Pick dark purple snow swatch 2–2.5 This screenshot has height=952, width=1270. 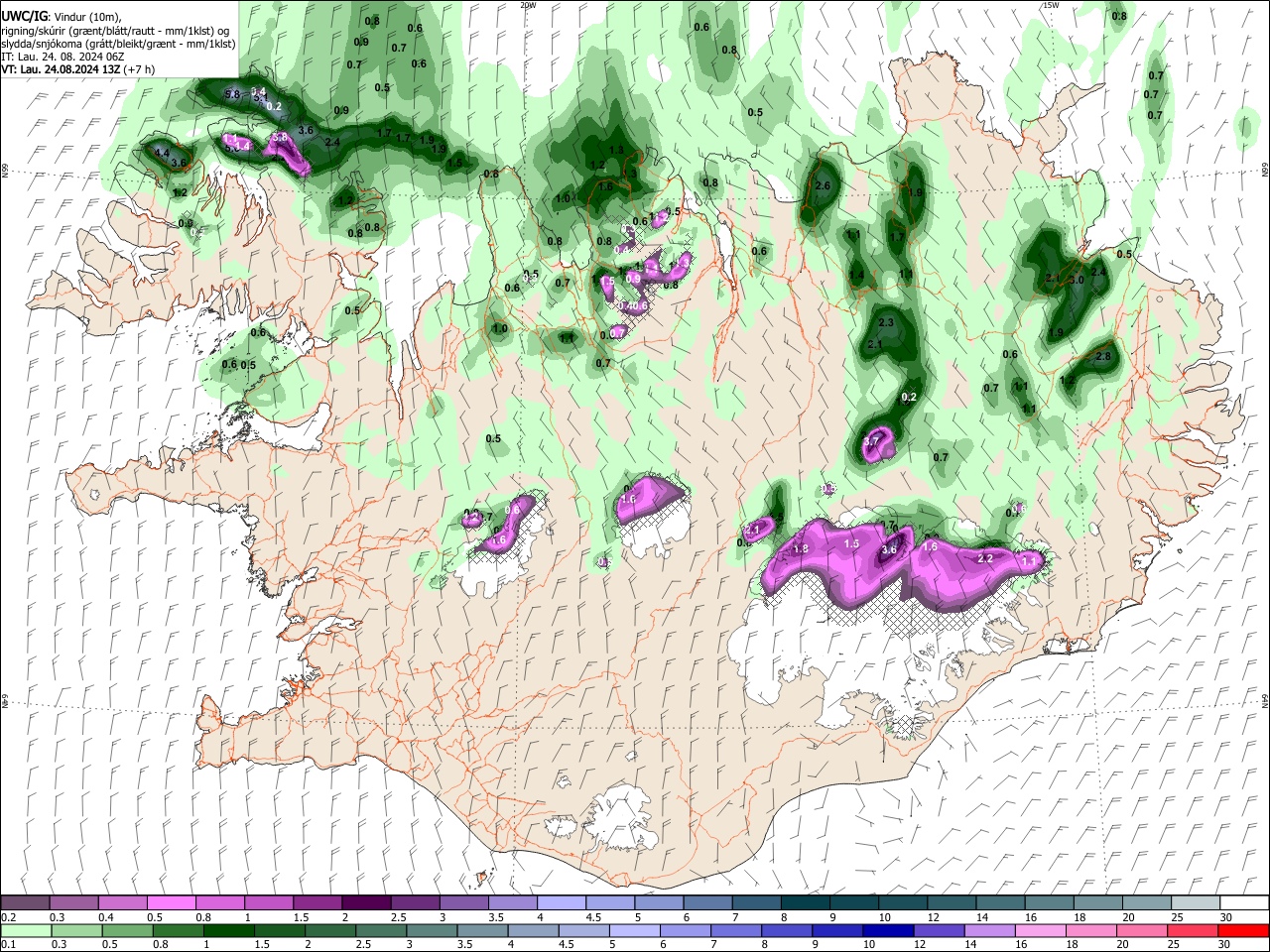(x=366, y=902)
